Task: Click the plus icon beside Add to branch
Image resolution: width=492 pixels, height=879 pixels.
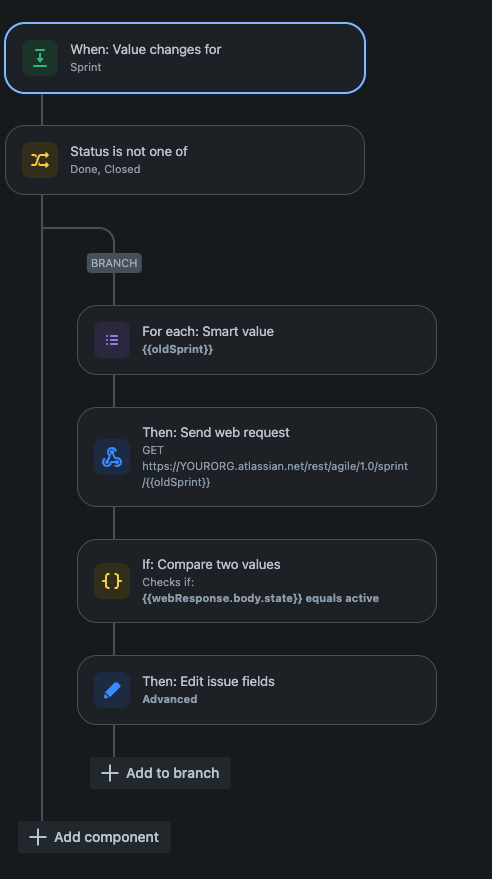Action: click(110, 773)
